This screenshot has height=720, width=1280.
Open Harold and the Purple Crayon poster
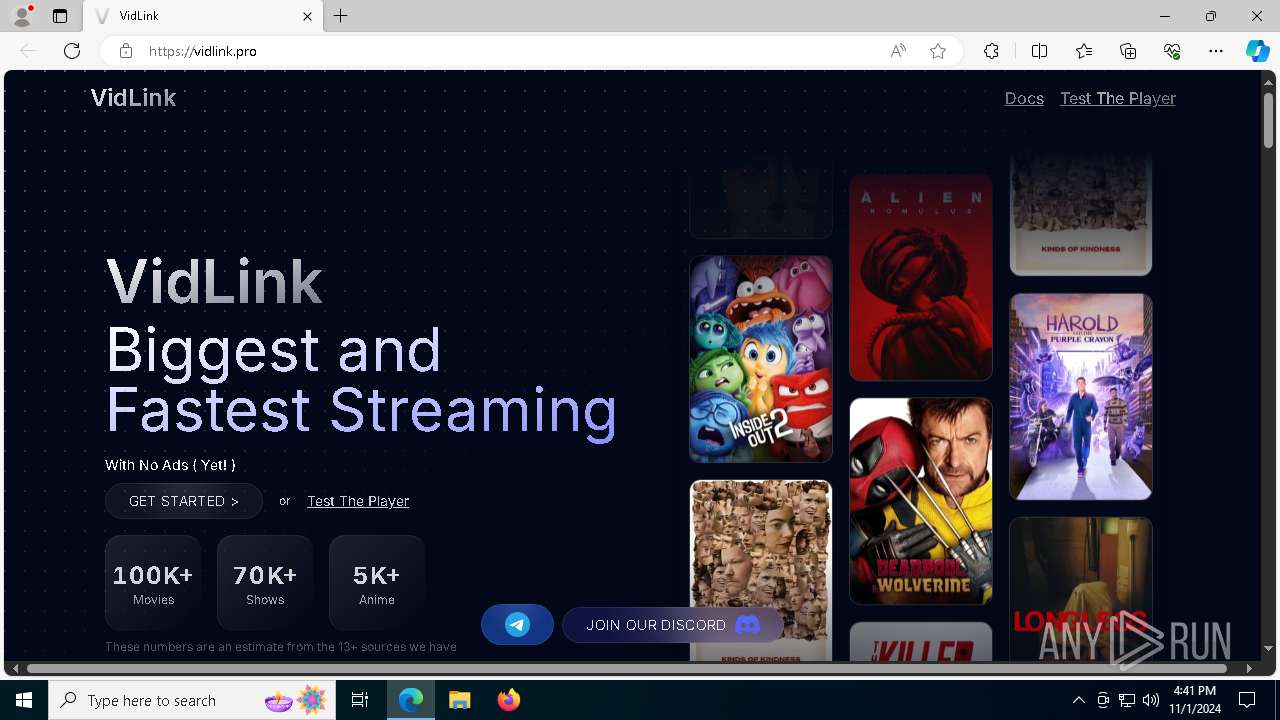pyautogui.click(x=1081, y=397)
